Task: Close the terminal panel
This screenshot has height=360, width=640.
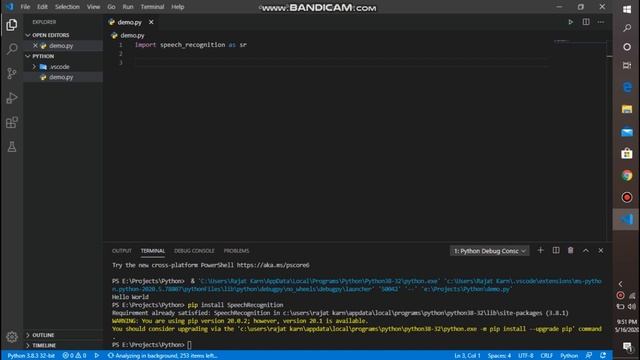Action: point(601,251)
